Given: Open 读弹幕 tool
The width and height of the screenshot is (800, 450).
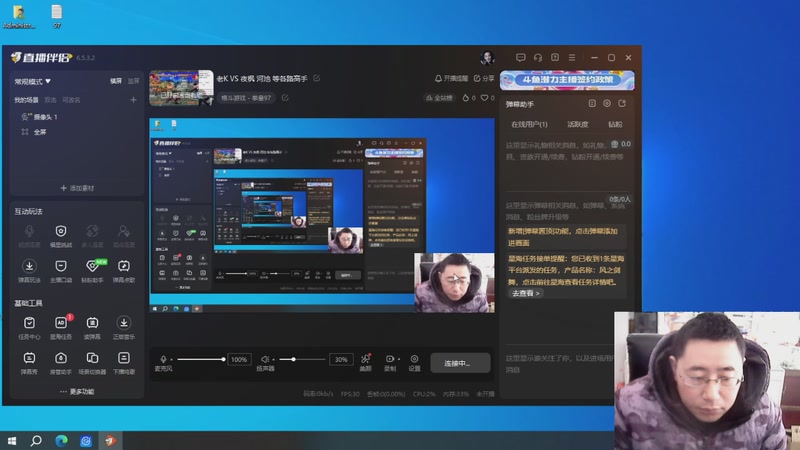Looking at the screenshot, I should 92,328.
